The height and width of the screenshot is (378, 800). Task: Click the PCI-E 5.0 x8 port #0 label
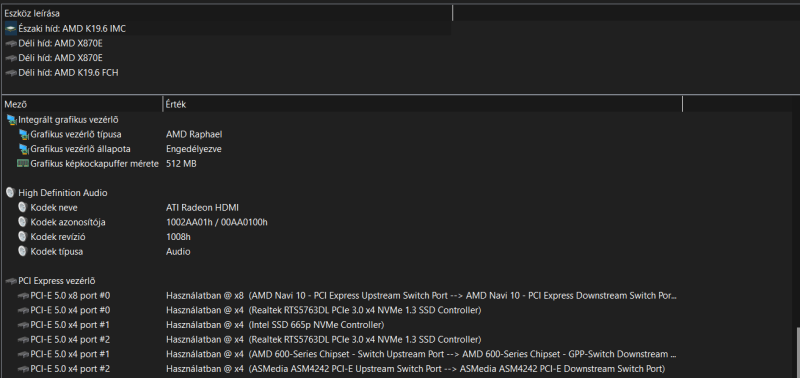pyautogui.click(x=70, y=296)
